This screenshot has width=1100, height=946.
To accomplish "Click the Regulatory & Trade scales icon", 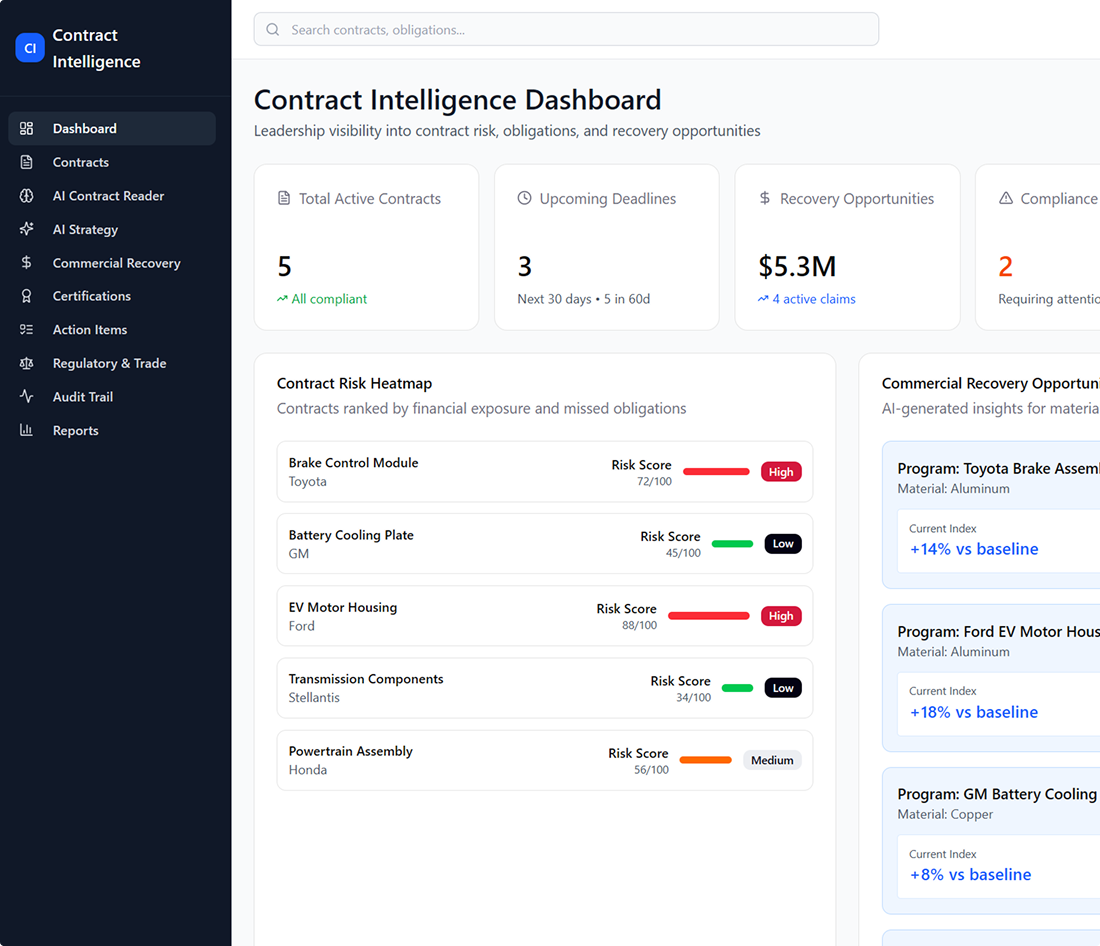I will (x=27, y=363).
